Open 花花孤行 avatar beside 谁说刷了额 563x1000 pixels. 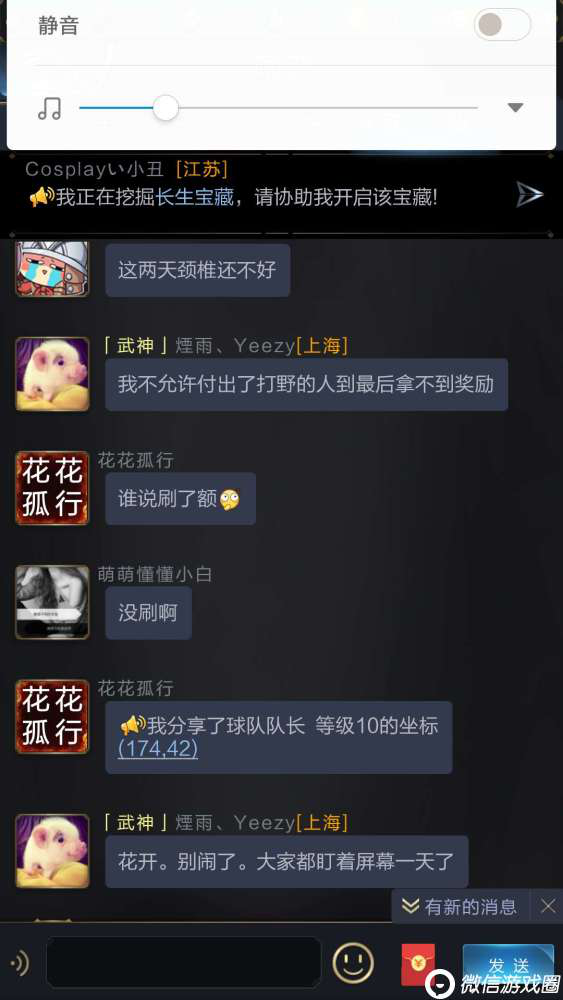pyautogui.click(x=52, y=488)
